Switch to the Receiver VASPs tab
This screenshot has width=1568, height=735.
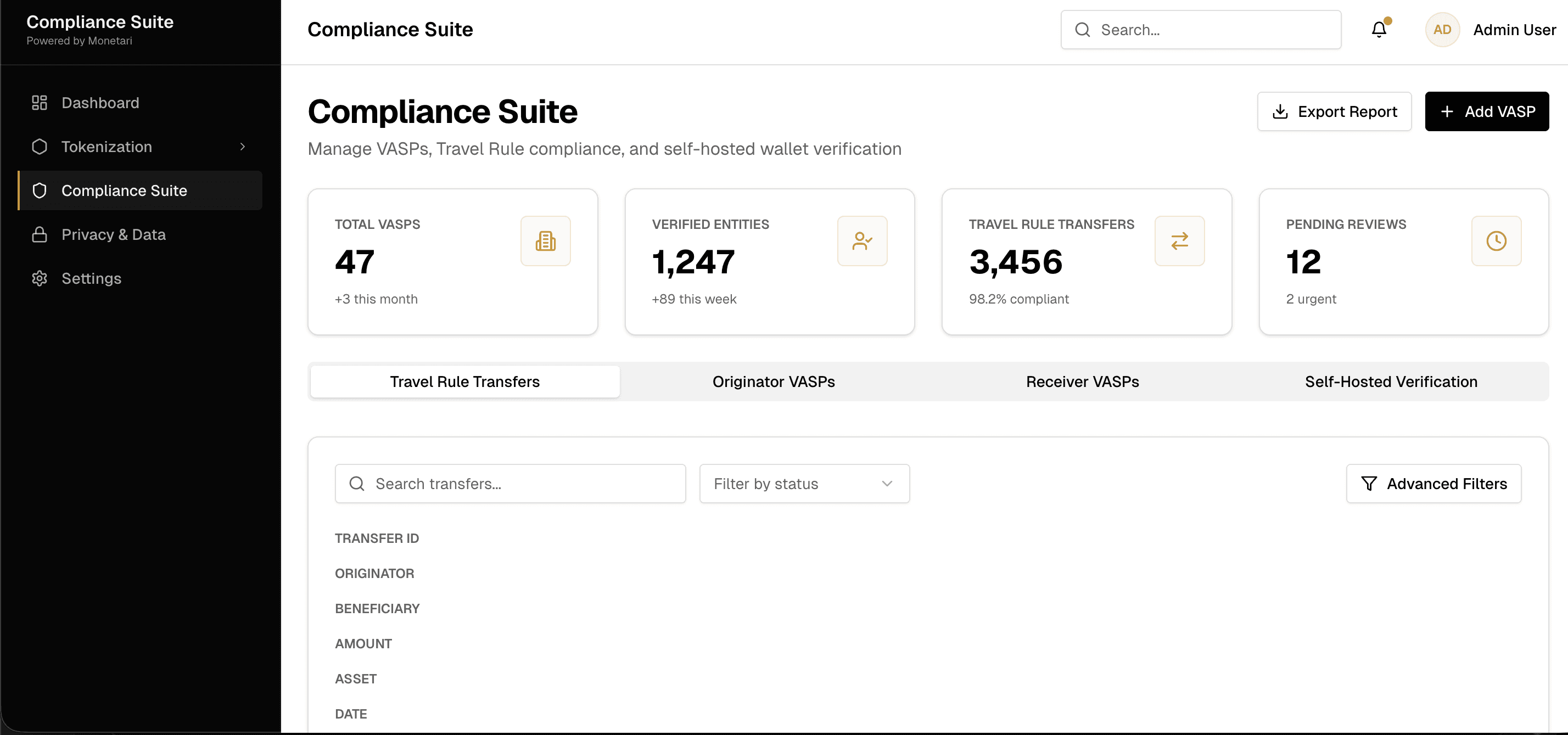(1082, 381)
